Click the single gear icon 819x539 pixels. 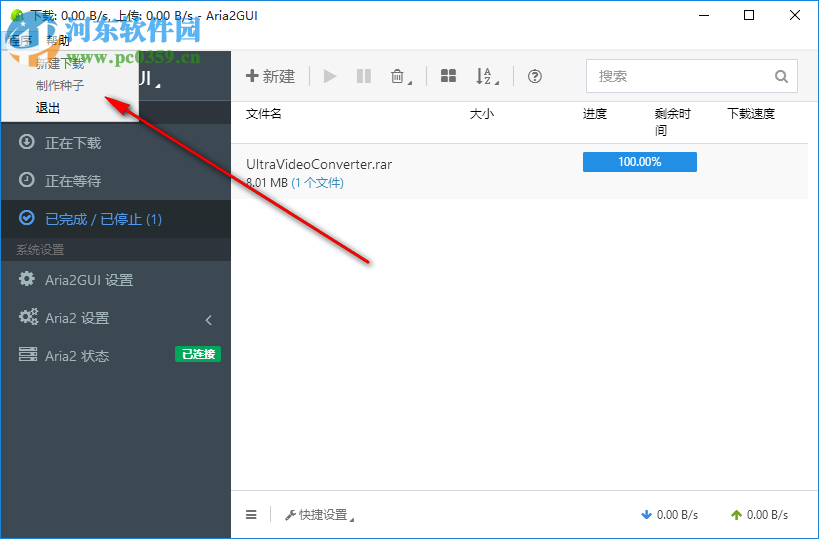click(x=27, y=278)
